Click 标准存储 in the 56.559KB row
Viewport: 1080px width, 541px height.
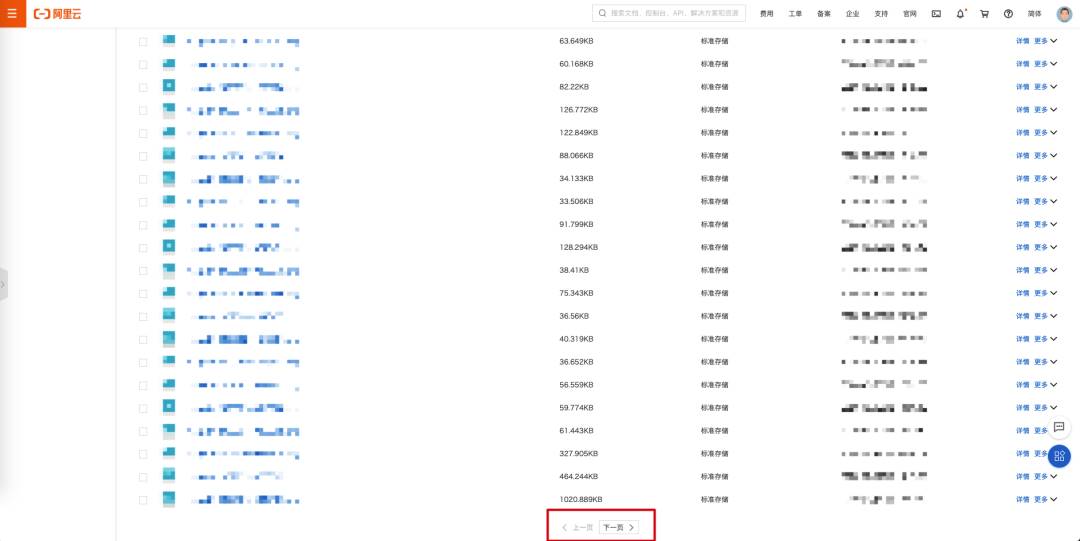715,385
